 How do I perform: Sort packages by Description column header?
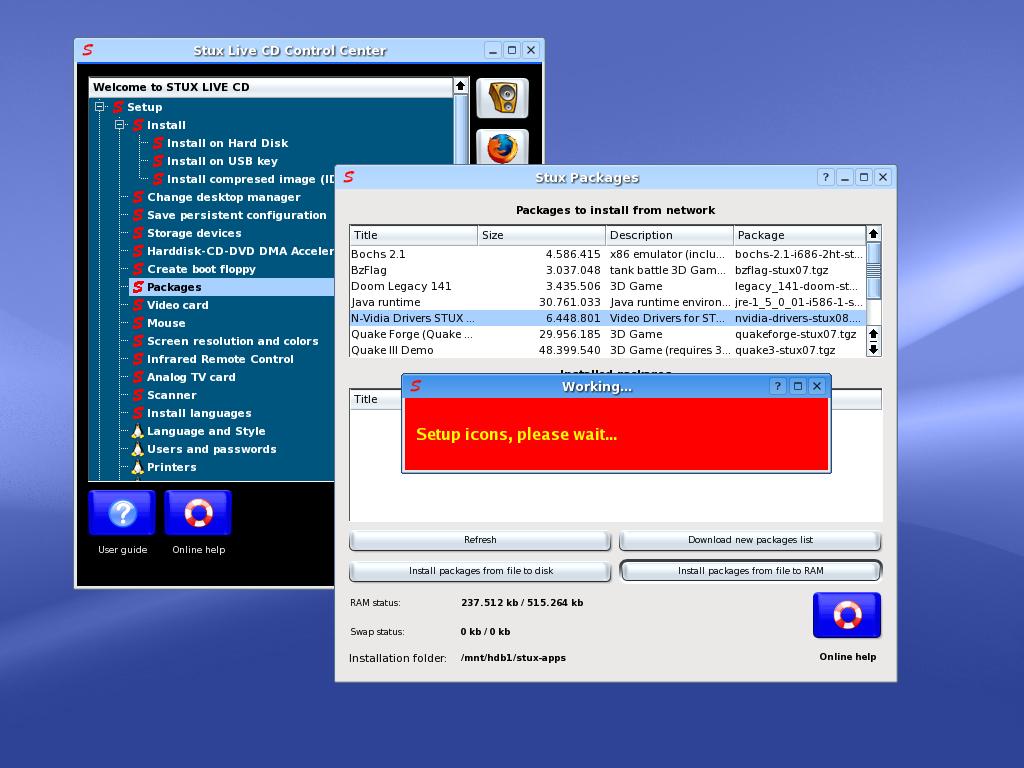669,235
